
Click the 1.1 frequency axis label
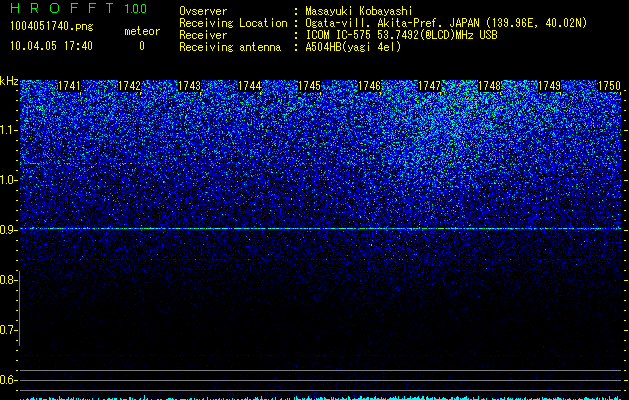click(8, 130)
